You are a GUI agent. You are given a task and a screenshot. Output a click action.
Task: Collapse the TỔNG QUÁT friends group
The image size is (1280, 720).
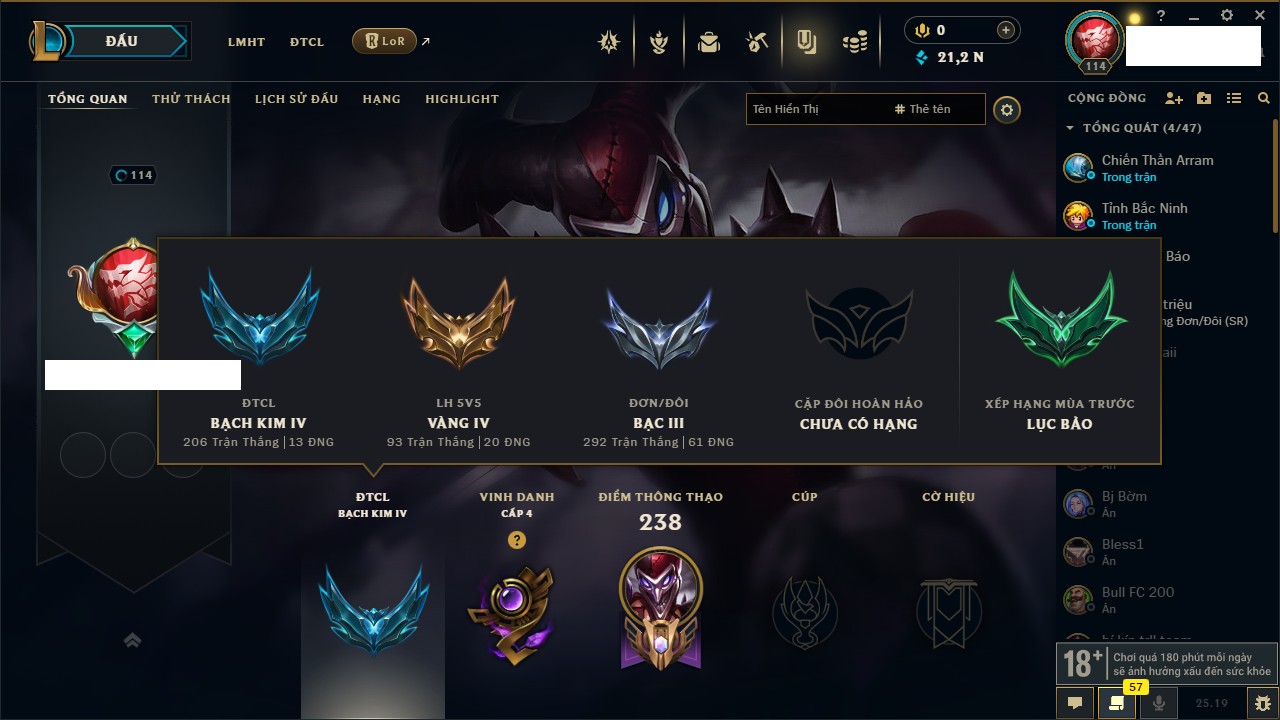[1070, 128]
